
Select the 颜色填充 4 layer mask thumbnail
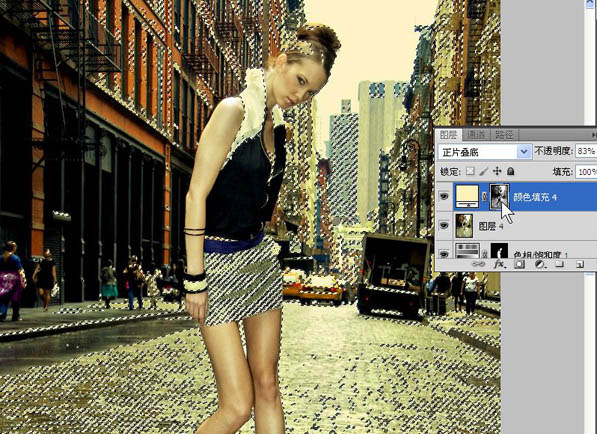499,196
